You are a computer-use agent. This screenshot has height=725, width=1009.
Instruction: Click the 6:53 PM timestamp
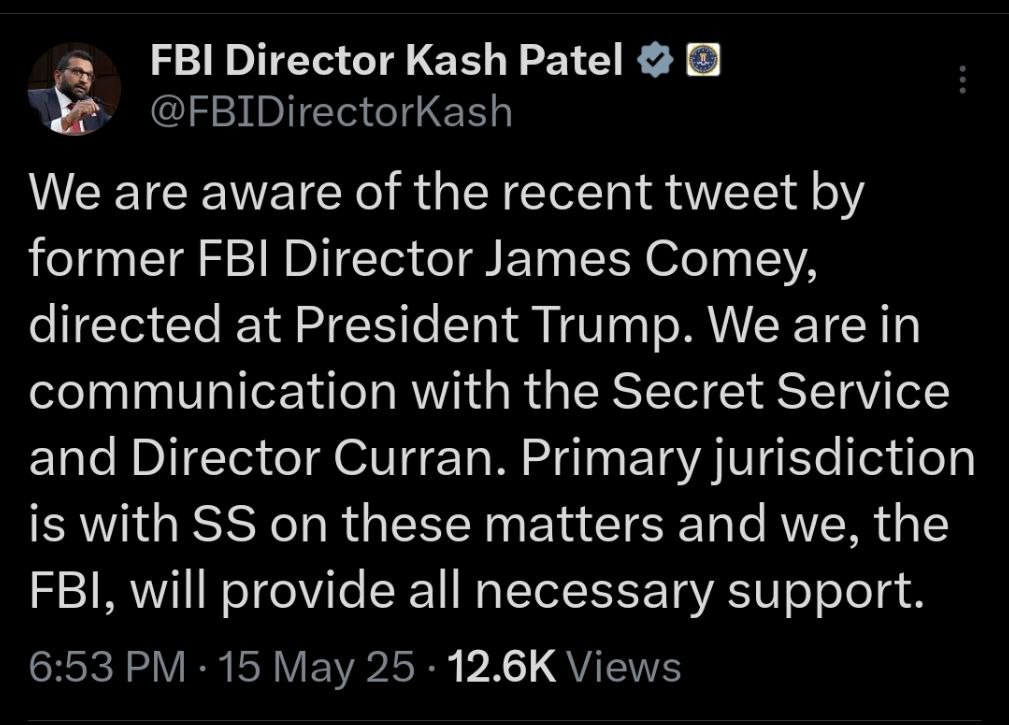click(107, 666)
